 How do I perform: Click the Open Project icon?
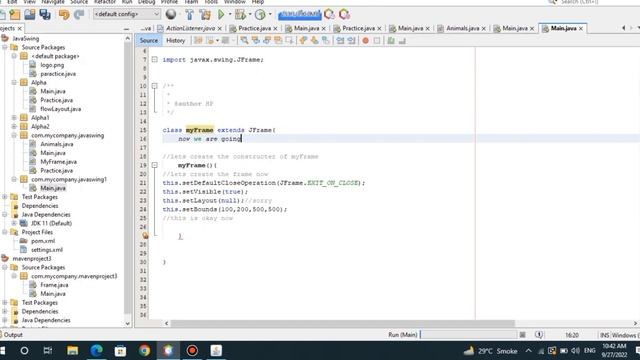[x=30, y=15]
